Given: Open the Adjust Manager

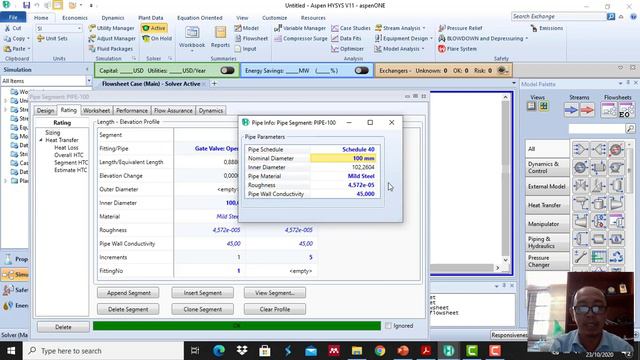Looking at the screenshot, I should pyautogui.click(x=112, y=38).
